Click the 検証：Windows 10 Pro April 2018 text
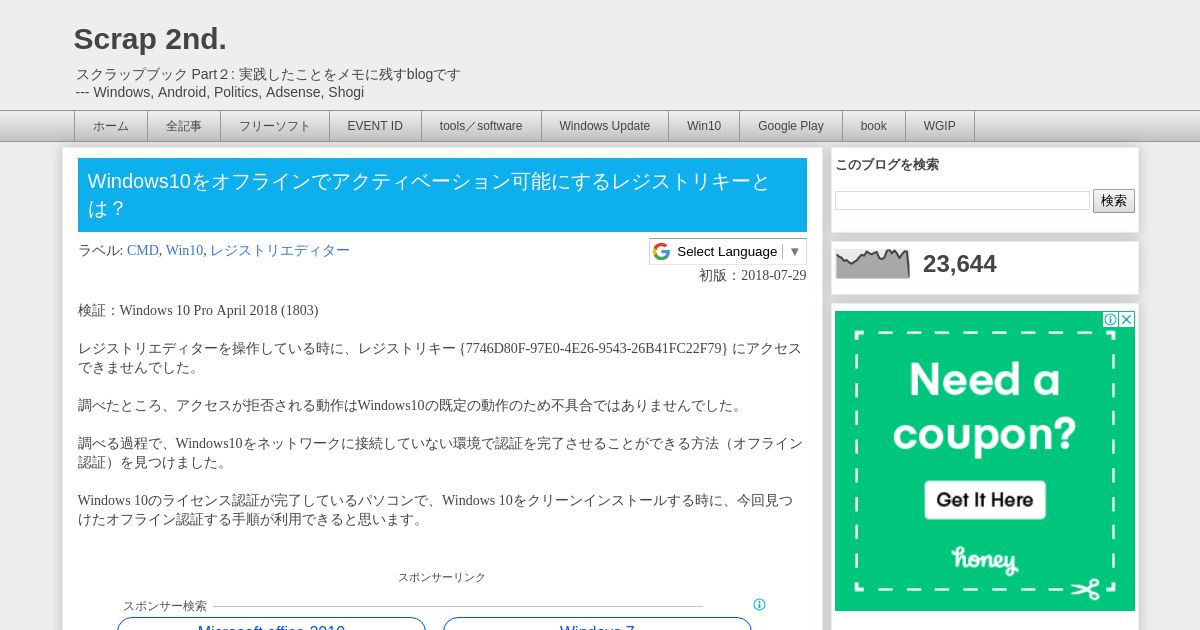 pos(198,311)
